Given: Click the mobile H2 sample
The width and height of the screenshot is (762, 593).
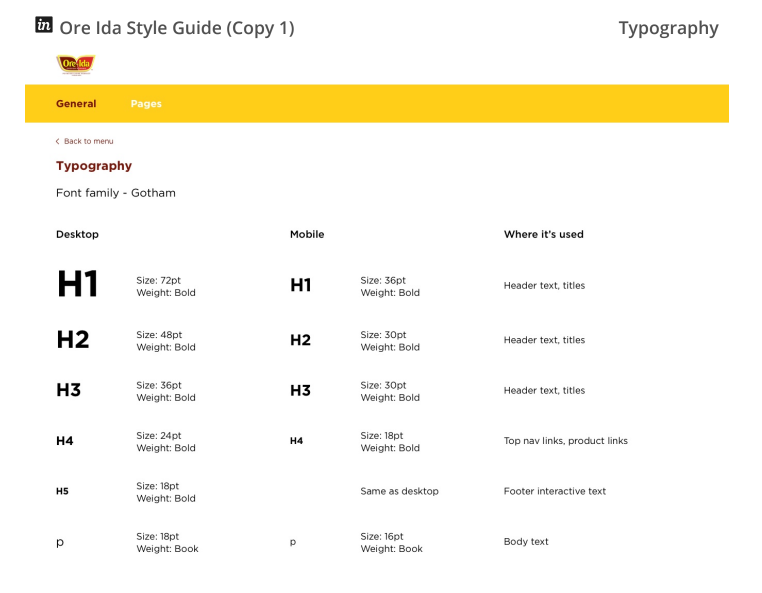Looking at the screenshot, I should pos(300,340).
